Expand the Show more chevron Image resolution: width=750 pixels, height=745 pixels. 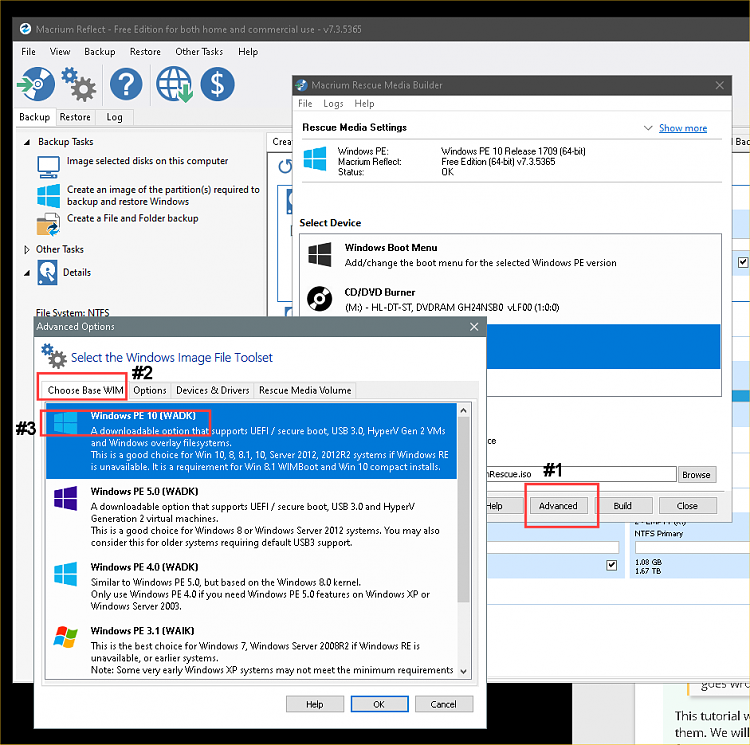[648, 128]
